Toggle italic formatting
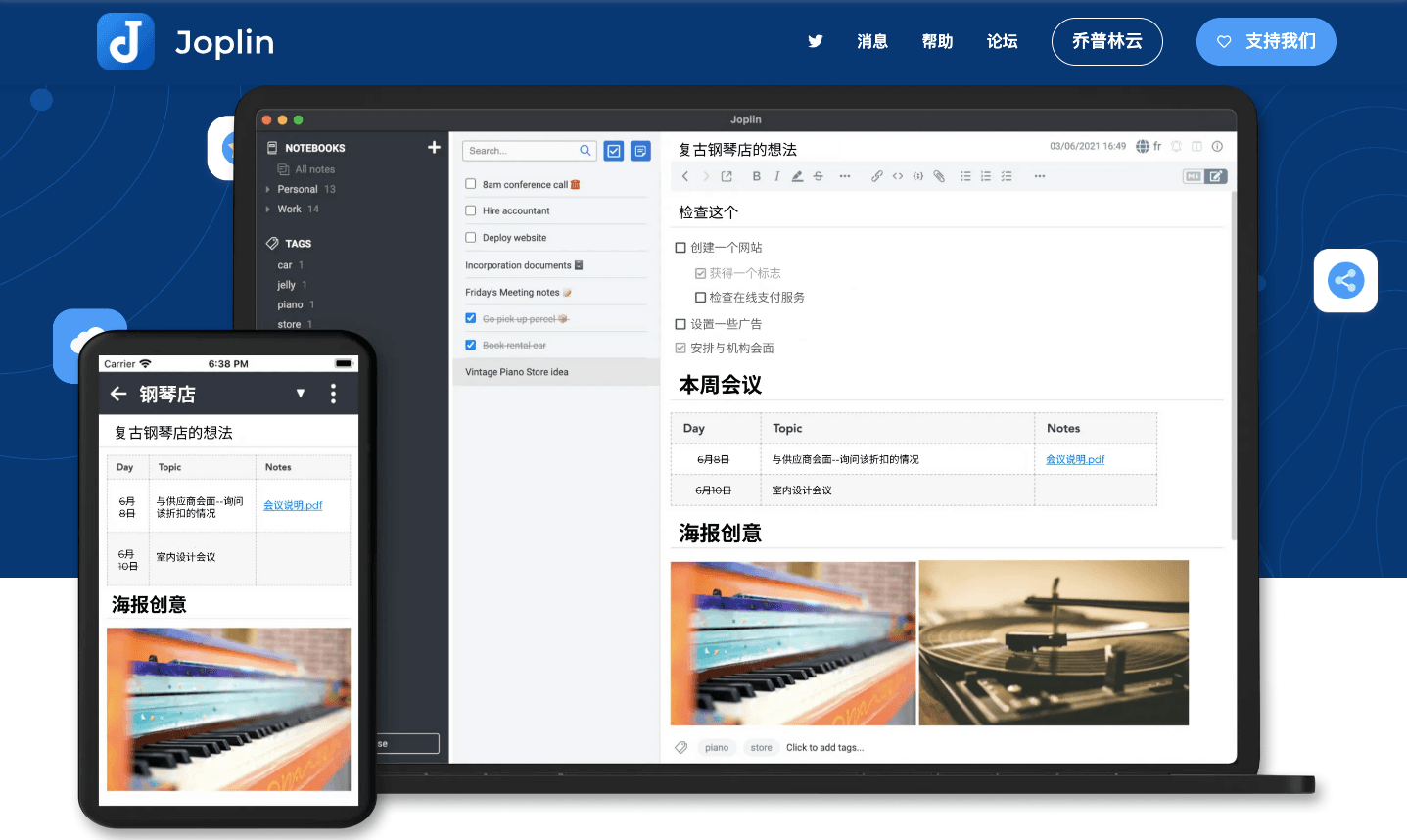 point(776,176)
